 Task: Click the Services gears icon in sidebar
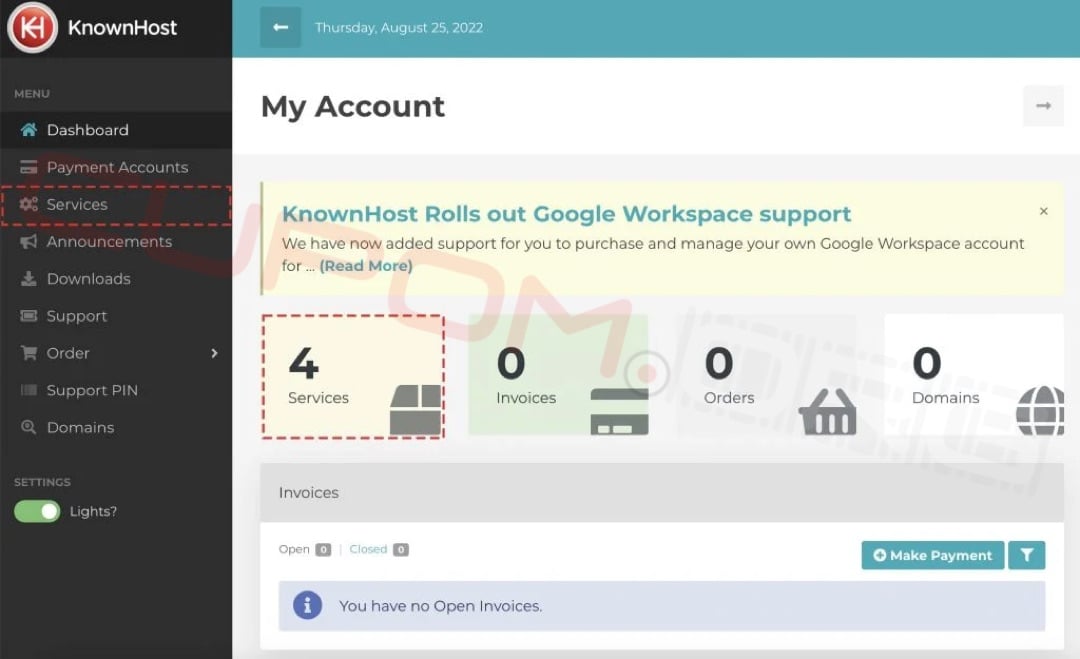[x=28, y=204]
